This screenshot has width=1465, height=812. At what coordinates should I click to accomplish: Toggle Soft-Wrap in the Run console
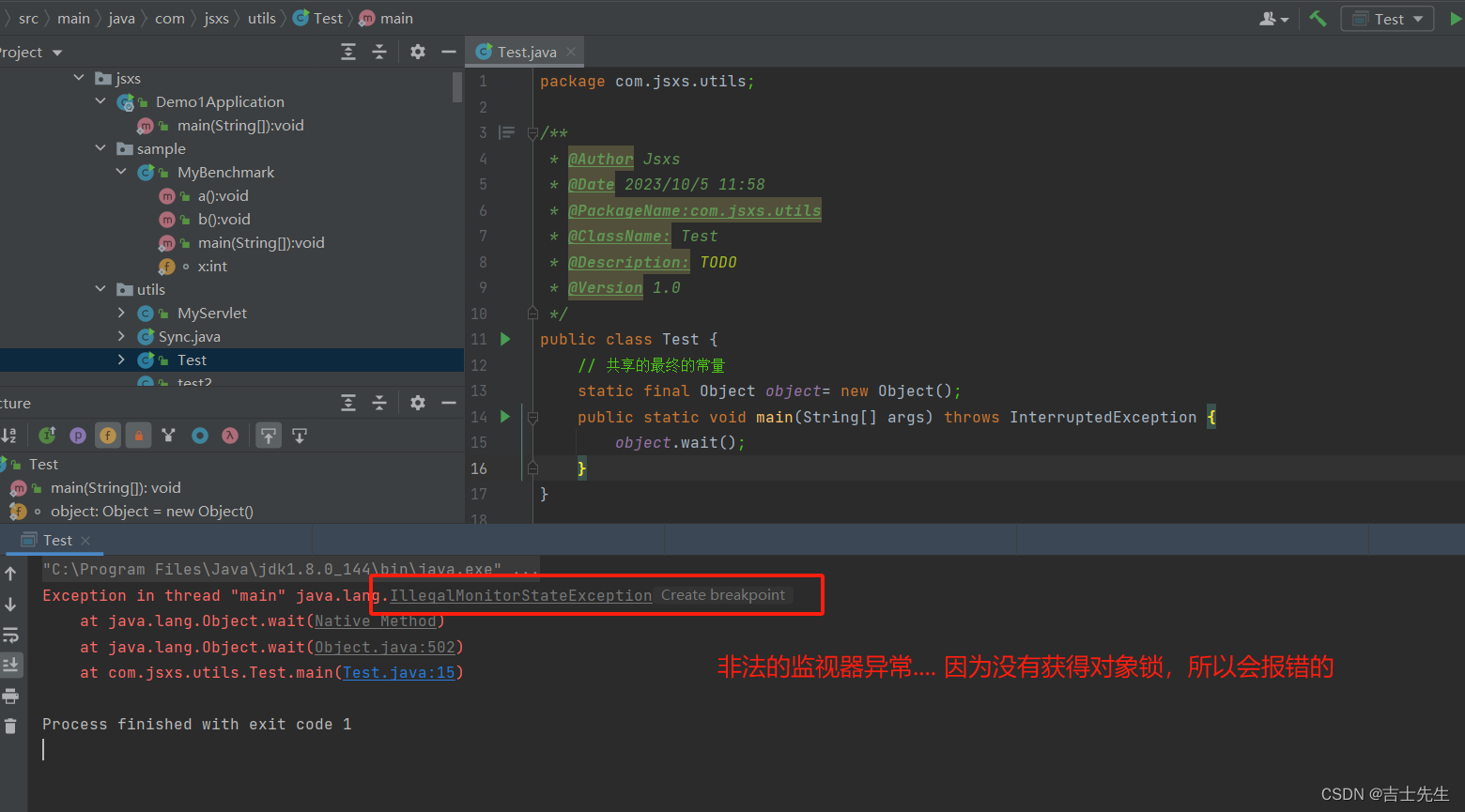point(10,635)
